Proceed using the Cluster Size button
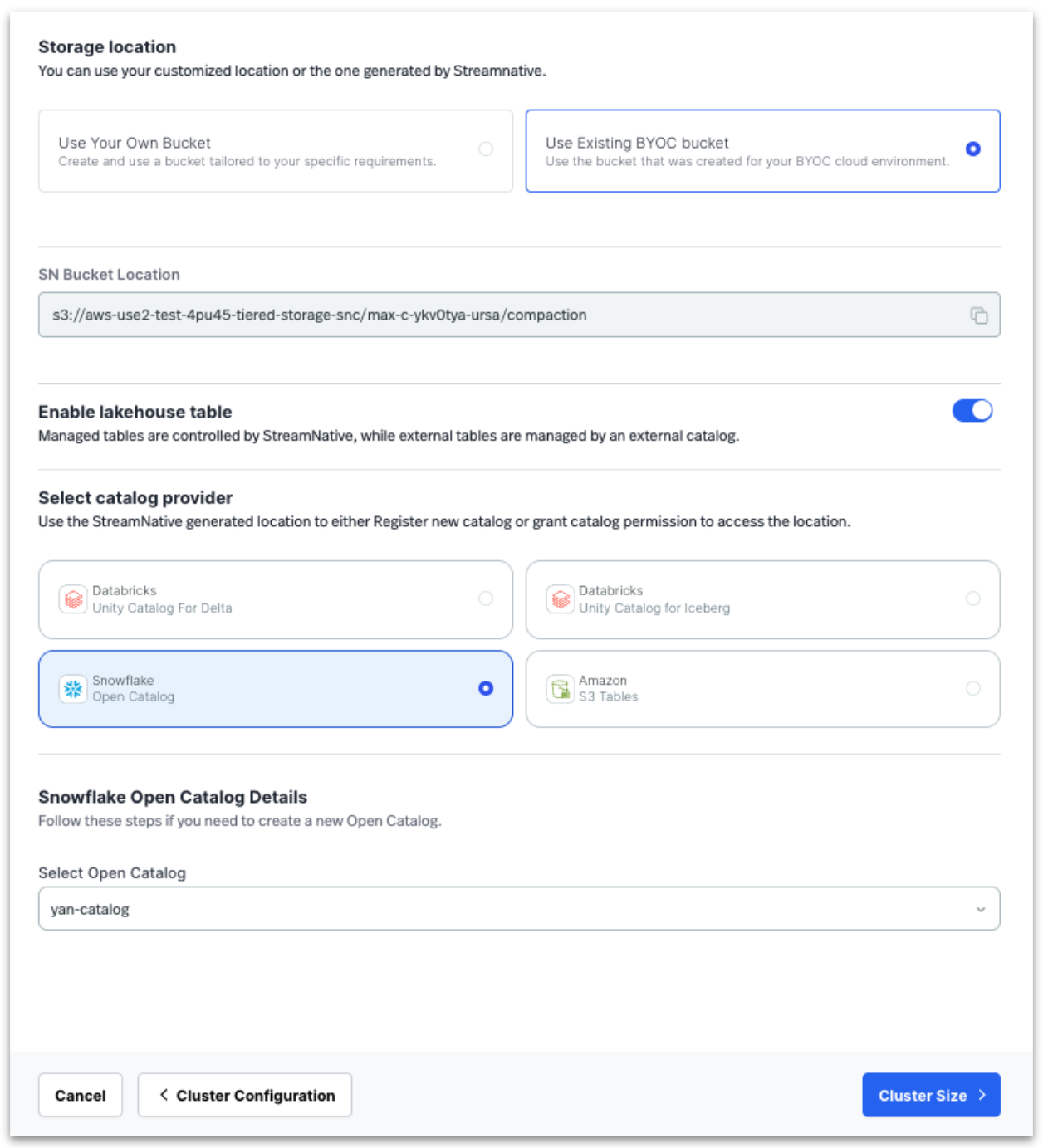Viewport: 1048px width, 1148px height. tap(931, 1095)
